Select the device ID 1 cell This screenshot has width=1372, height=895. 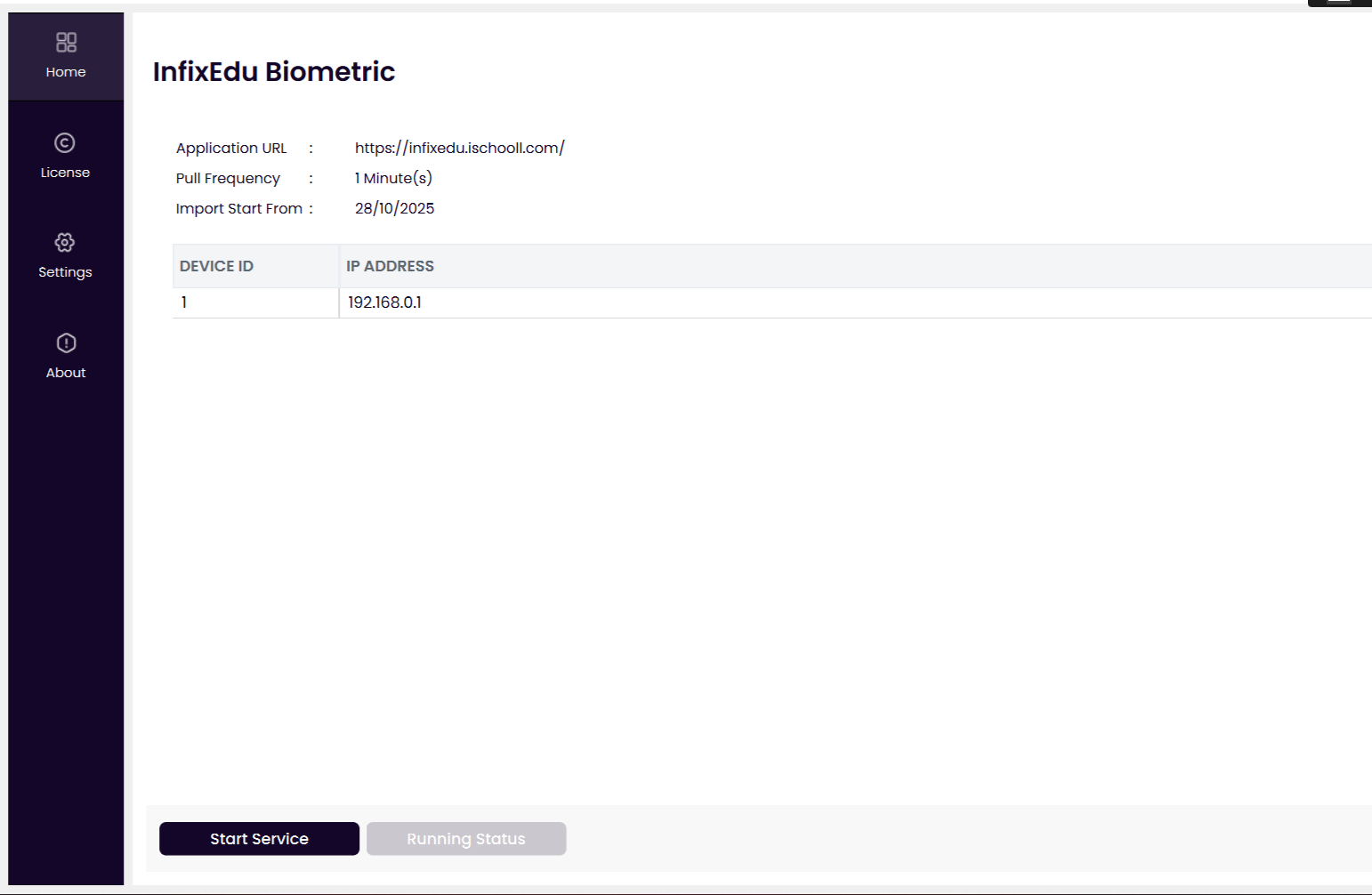coord(184,302)
